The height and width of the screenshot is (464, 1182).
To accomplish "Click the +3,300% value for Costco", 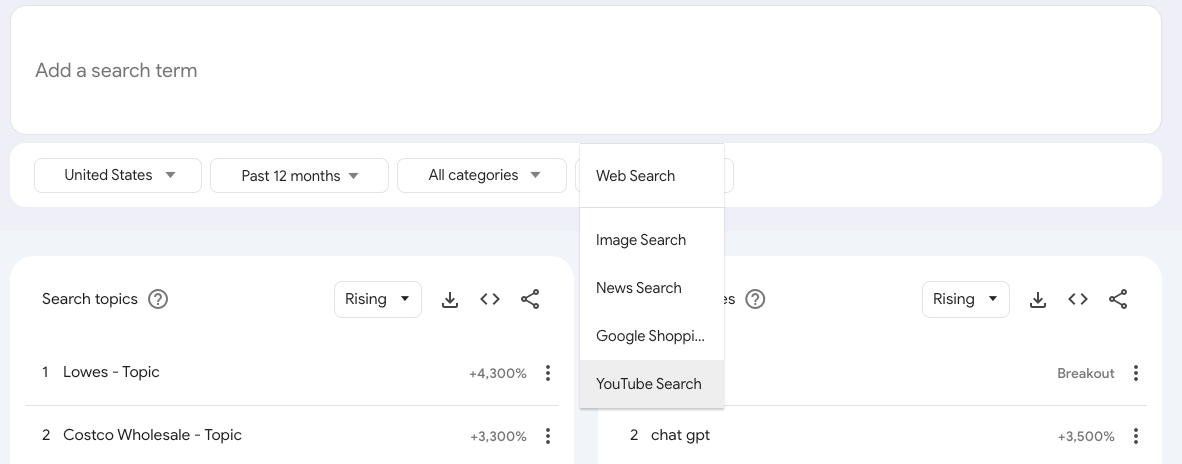I will point(498,437).
